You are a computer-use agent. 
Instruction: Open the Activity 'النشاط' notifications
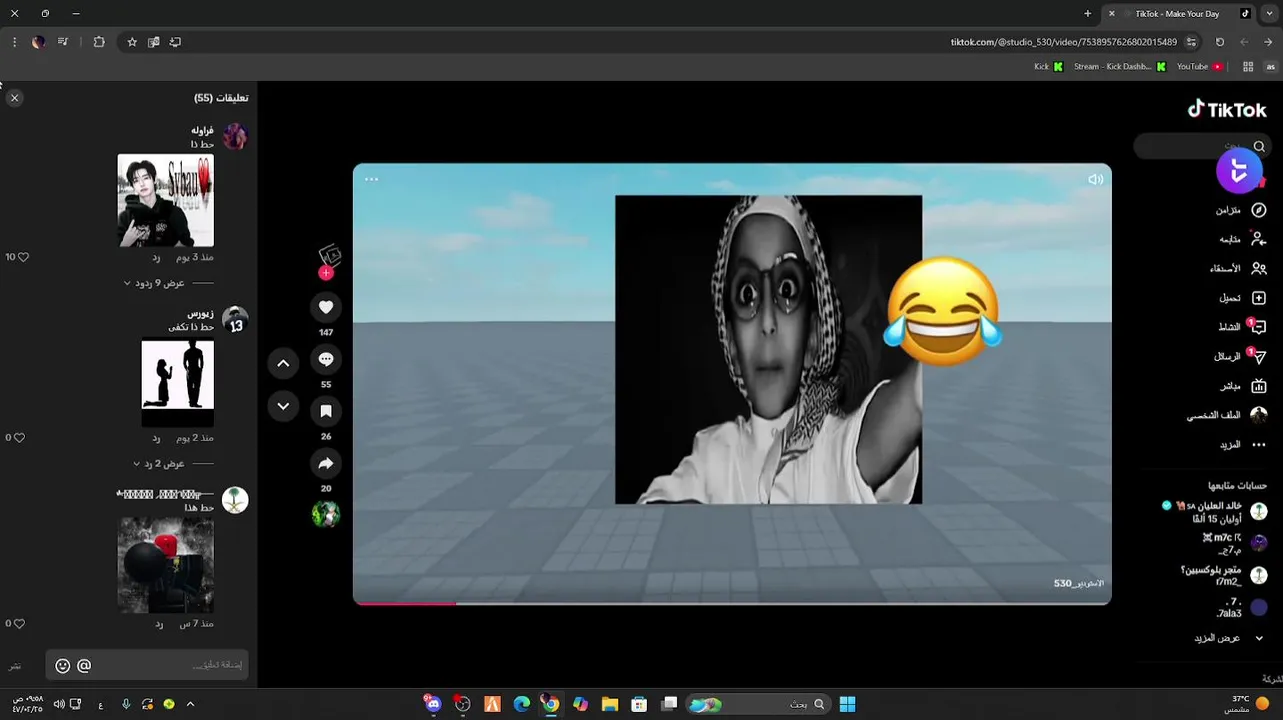[1242, 327]
